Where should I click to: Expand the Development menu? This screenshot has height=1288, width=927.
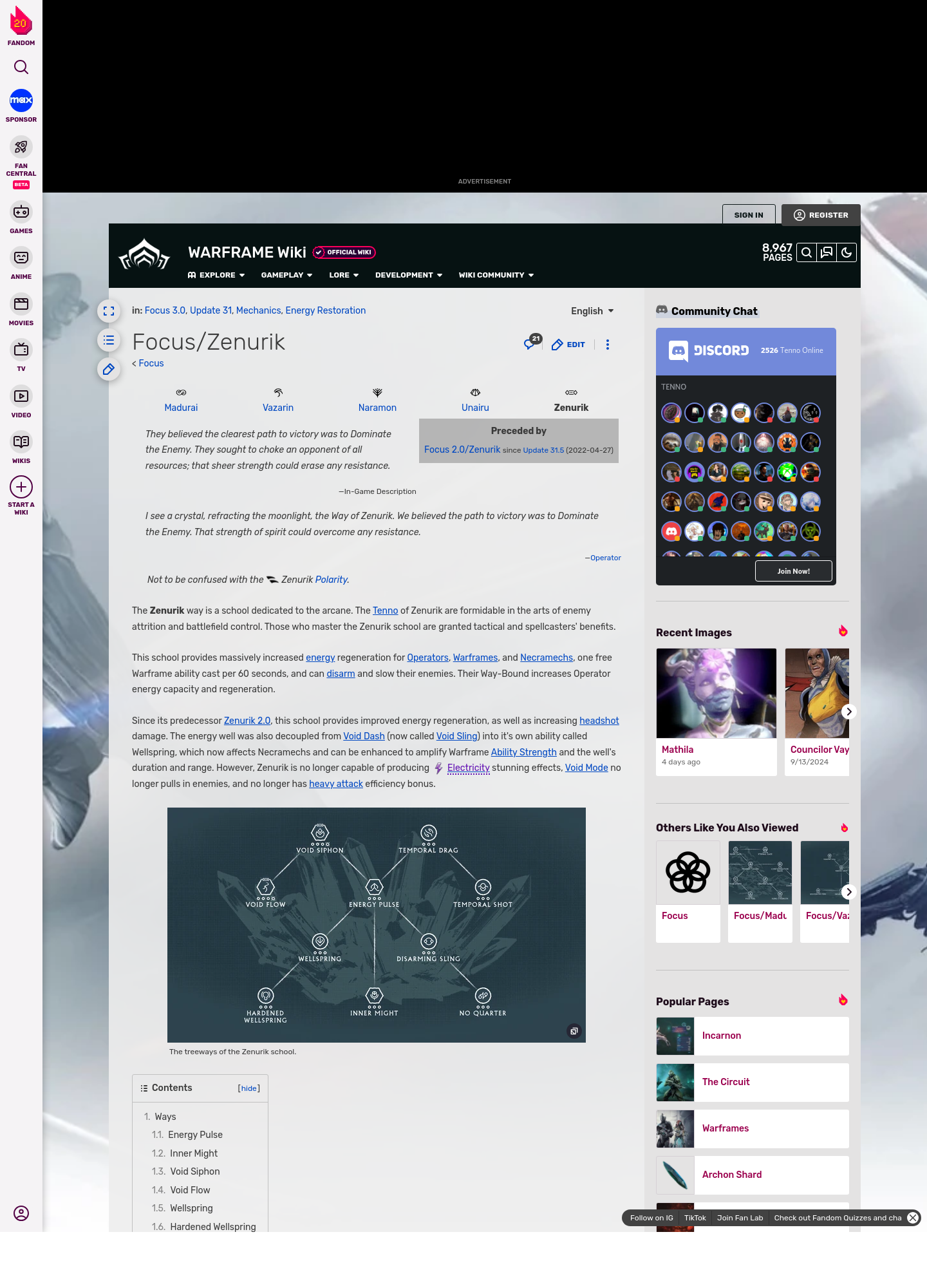point(409,275)
